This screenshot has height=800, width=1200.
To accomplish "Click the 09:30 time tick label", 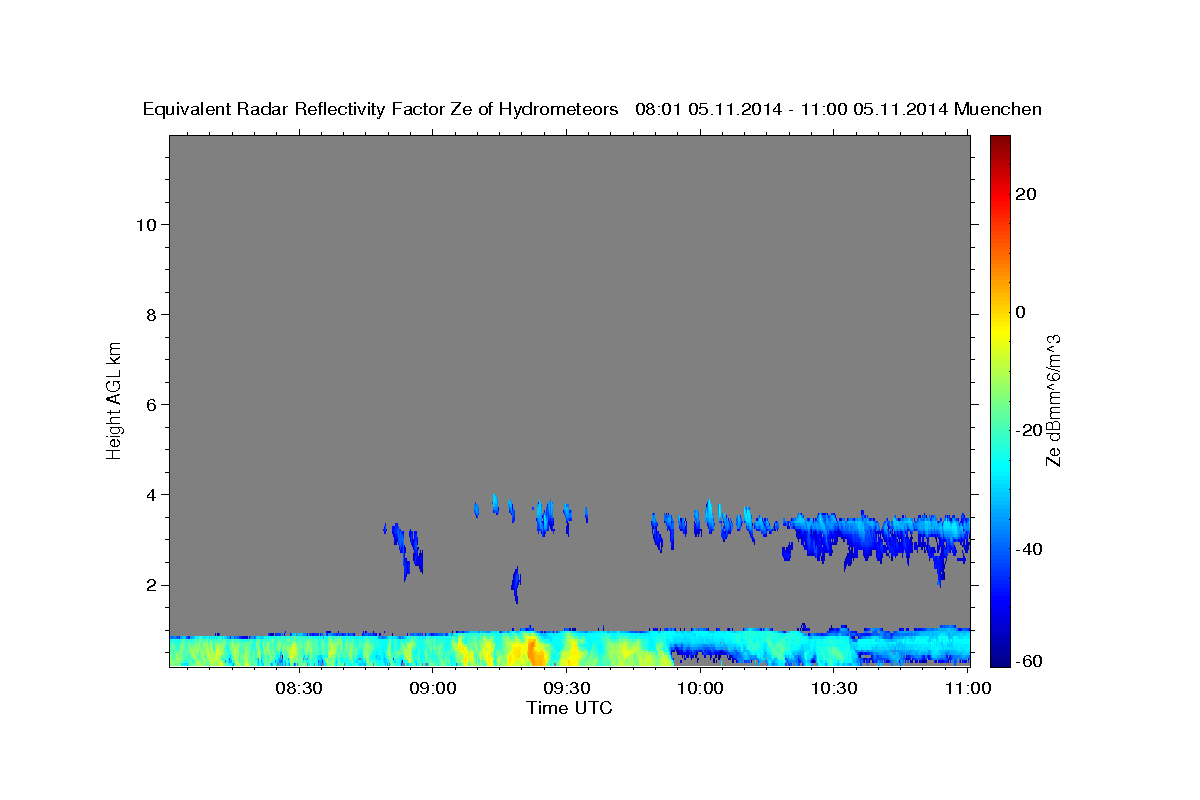I will (567, 688).
